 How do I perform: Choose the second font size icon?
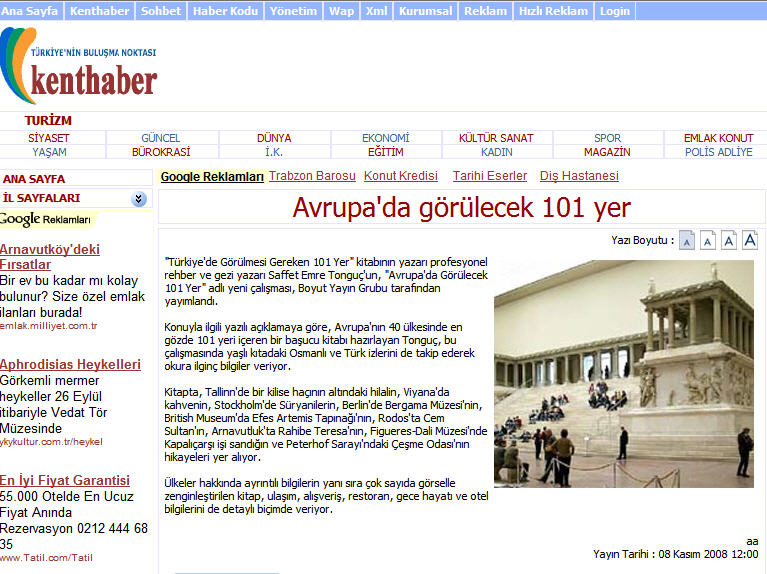pos(707,240)
